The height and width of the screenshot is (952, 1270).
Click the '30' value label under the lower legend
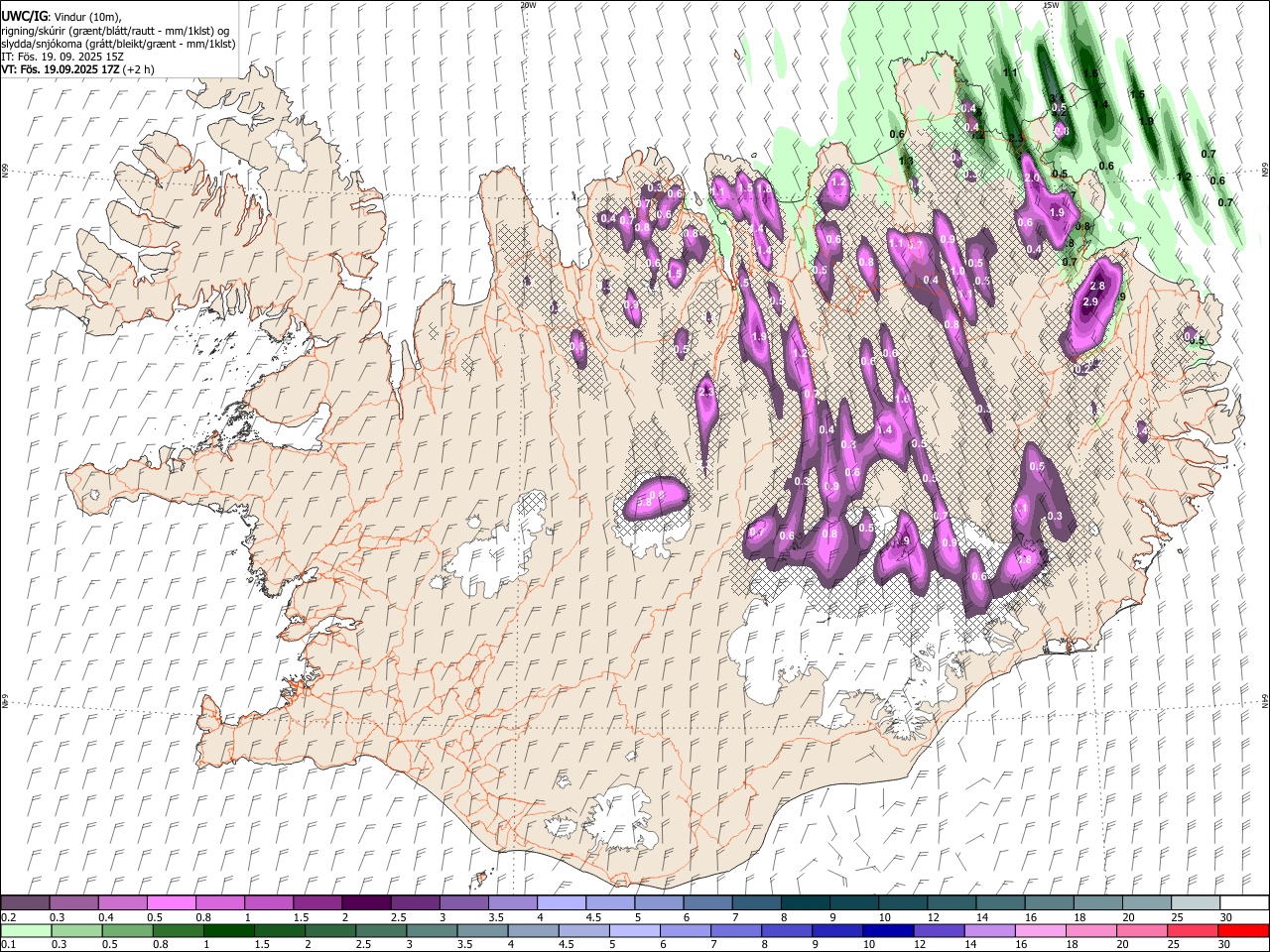(x=1223, y=944)
